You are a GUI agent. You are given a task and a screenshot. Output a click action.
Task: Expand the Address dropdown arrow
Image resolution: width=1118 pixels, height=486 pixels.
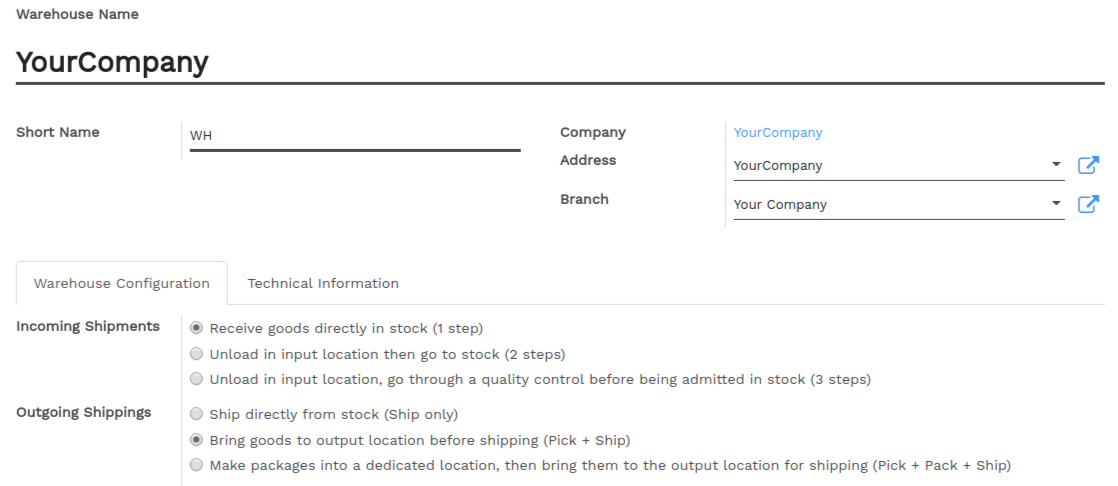tap(1056, 165)
